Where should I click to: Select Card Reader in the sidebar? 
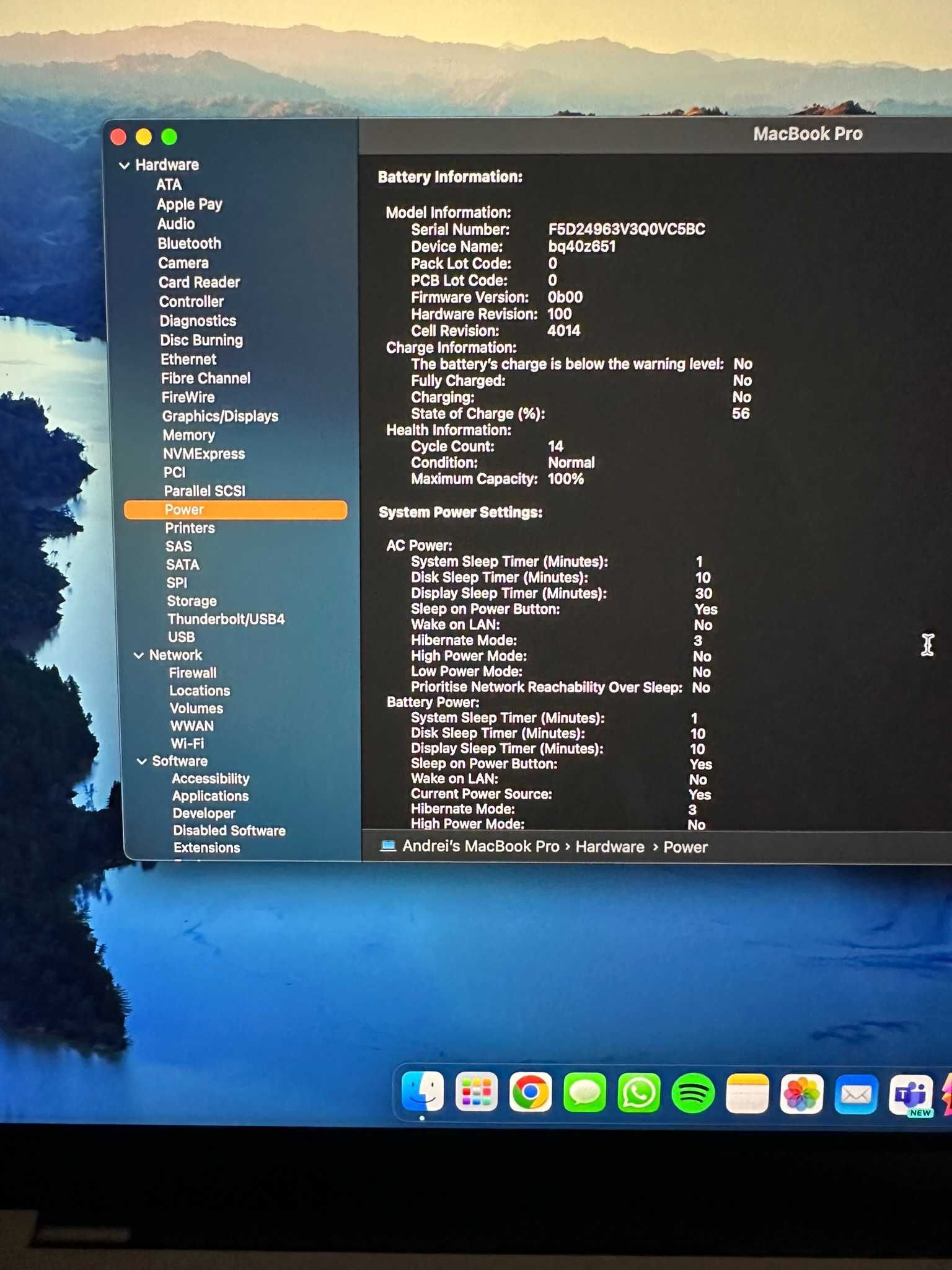pos(199,282)
